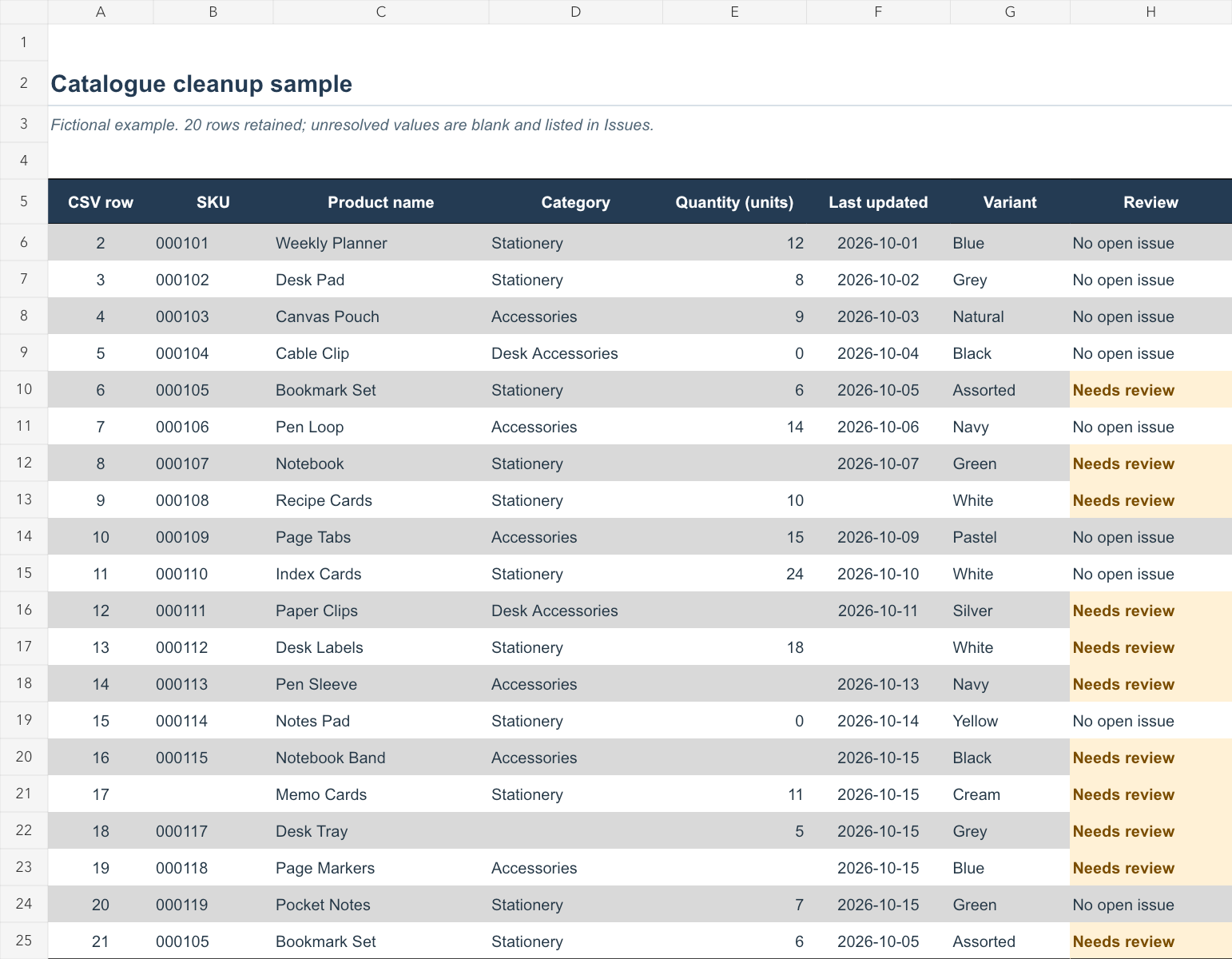Viewport: 1232px width, 959px height.
Task: Click the 'Catalogue cleanup sample' title cell
Action: coord(201,84)
